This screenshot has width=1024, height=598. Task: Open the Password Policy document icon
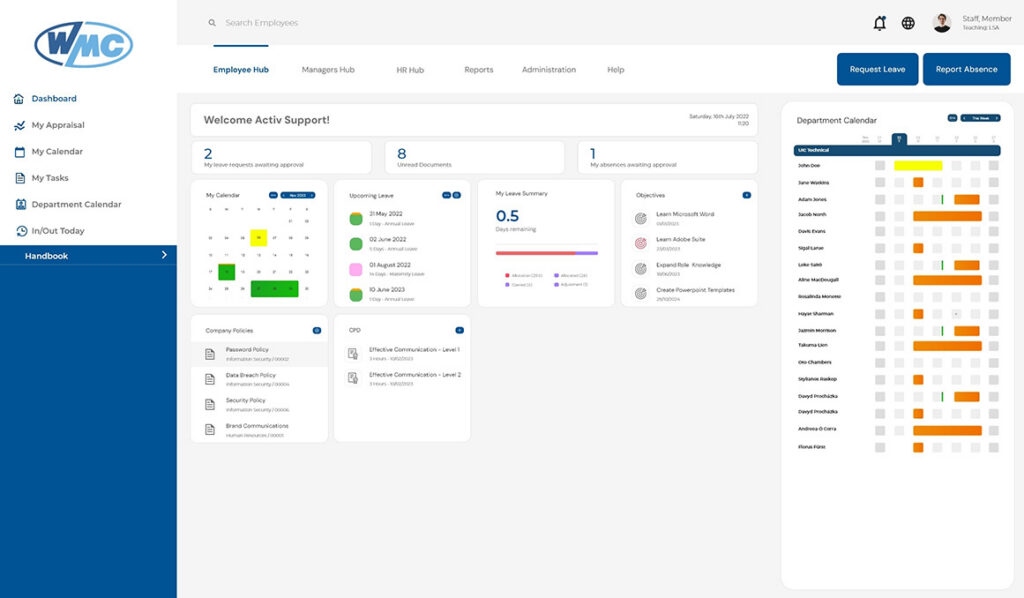[210, 354]
